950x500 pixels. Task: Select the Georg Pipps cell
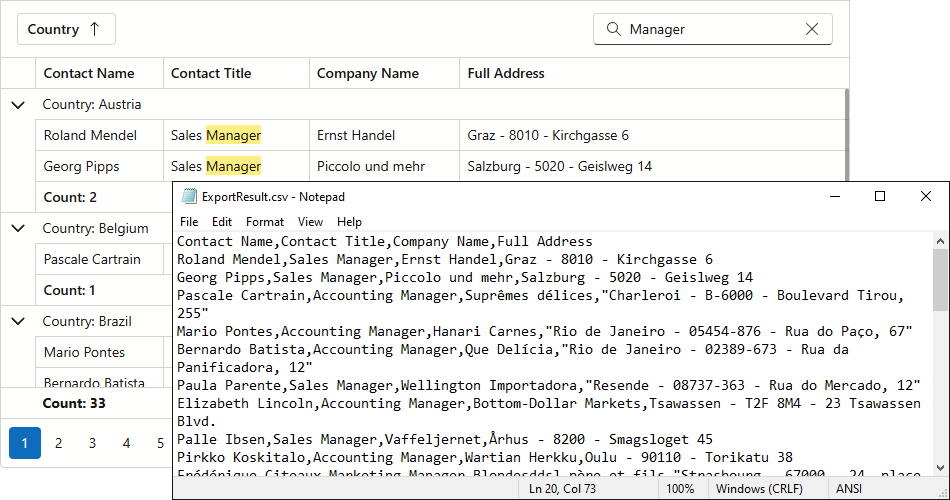99,166
